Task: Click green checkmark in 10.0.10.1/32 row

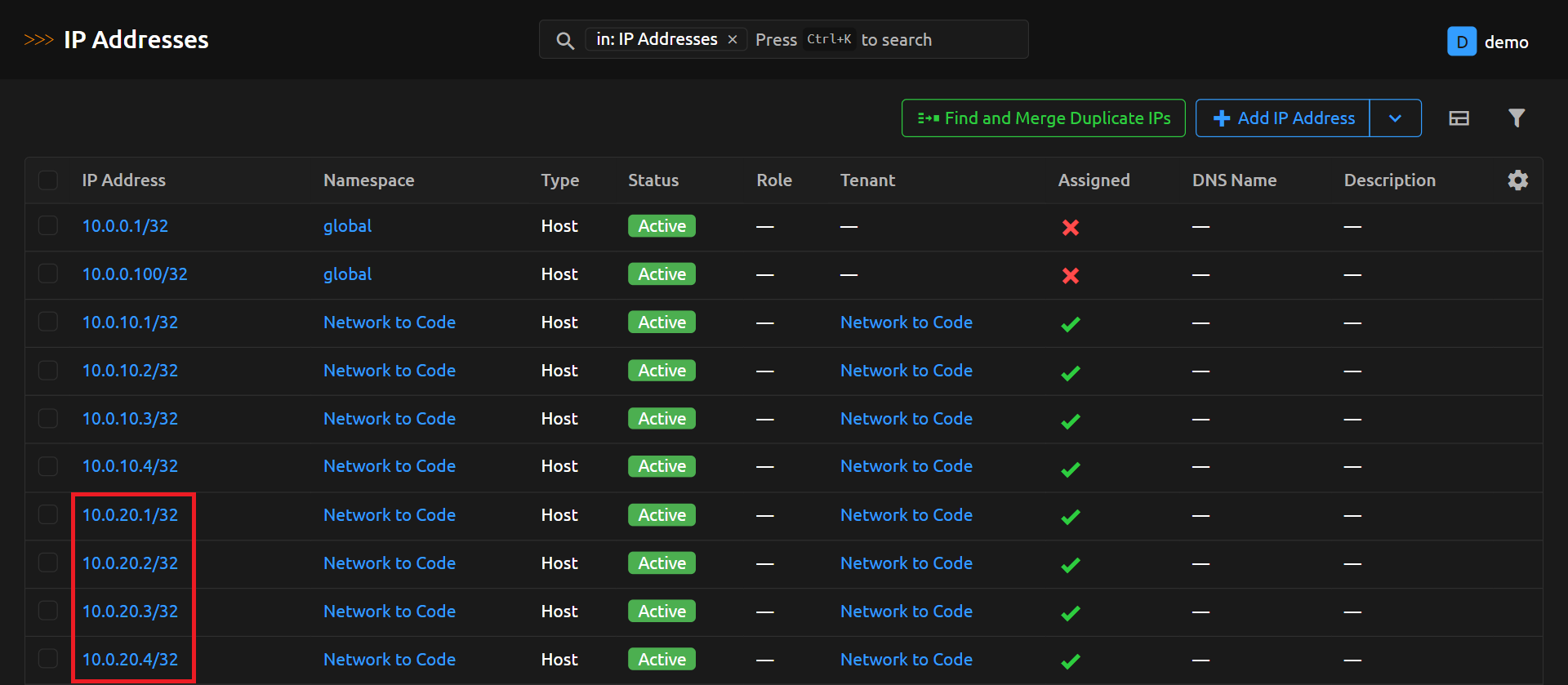Action: pos(1070,324)
